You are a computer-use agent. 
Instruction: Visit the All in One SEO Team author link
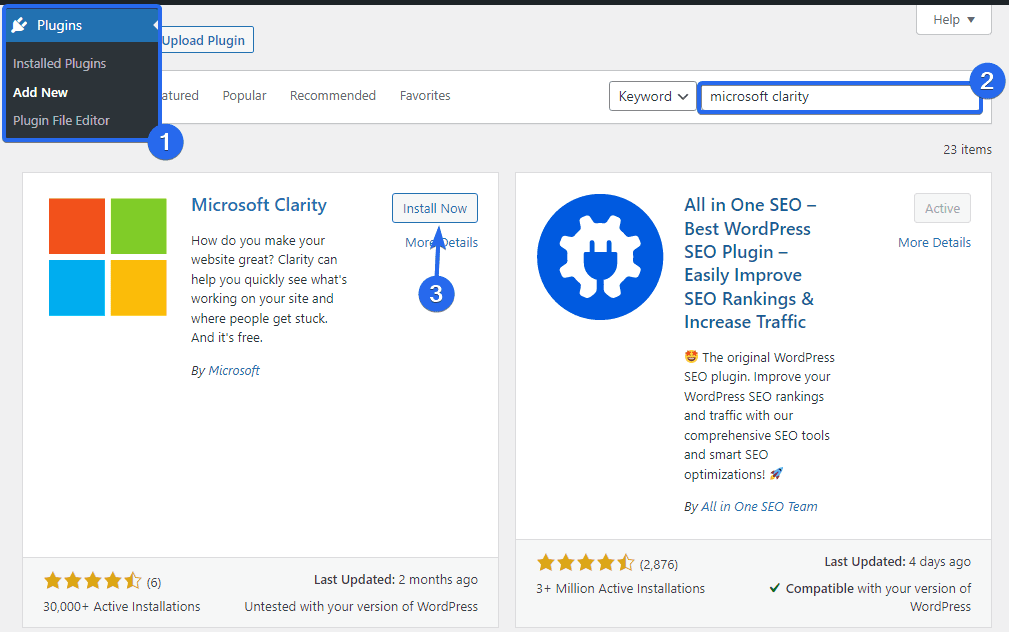(x=759, y=507)
